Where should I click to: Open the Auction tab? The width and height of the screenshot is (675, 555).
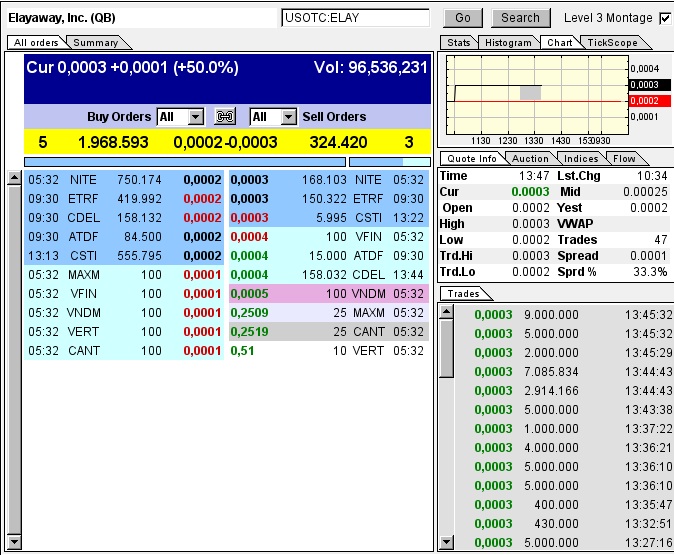pyautogui.click(x=530, y=158)
